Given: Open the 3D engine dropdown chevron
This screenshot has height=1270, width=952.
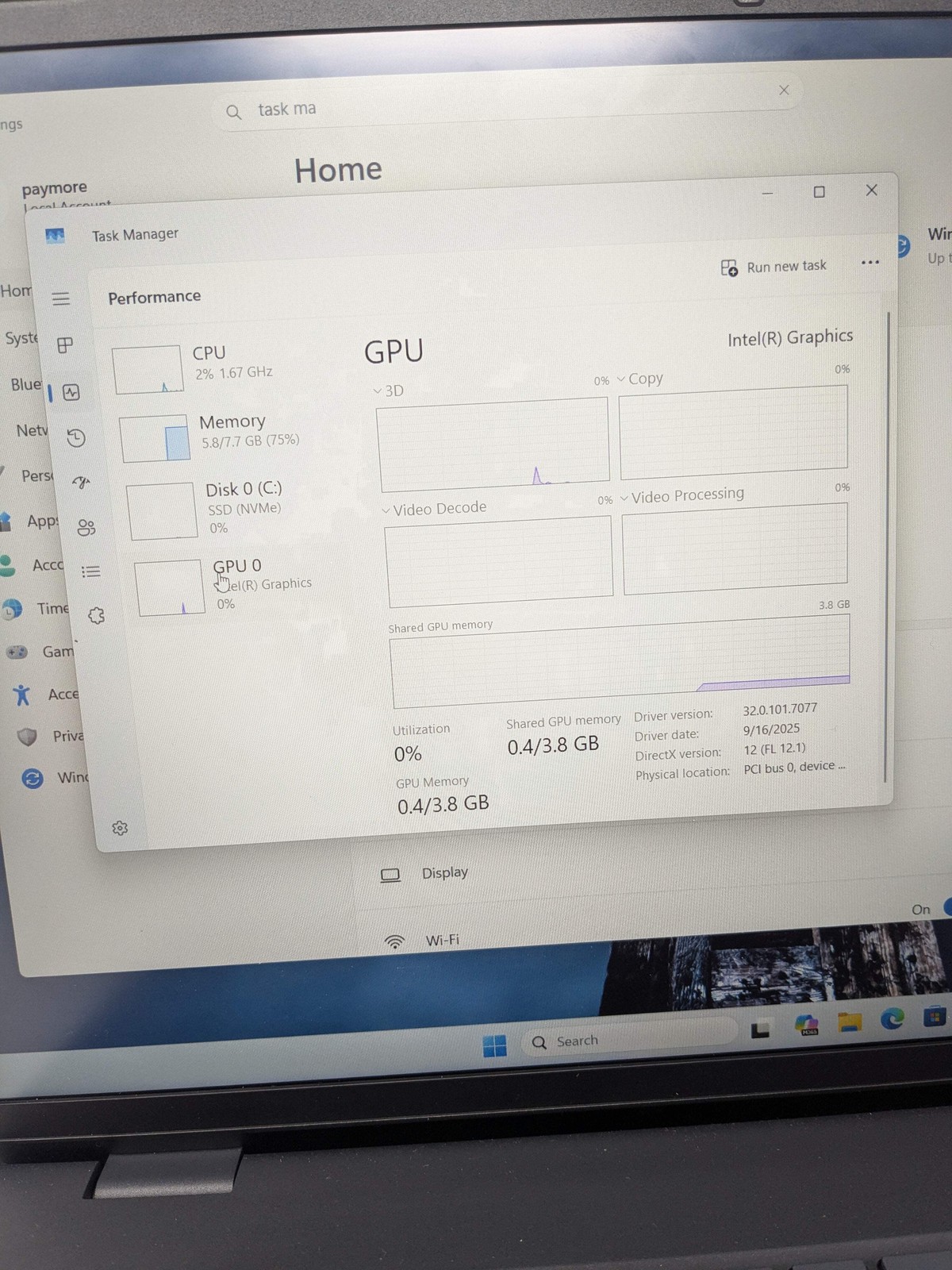Looking at the screenshot, I should 378,391.
